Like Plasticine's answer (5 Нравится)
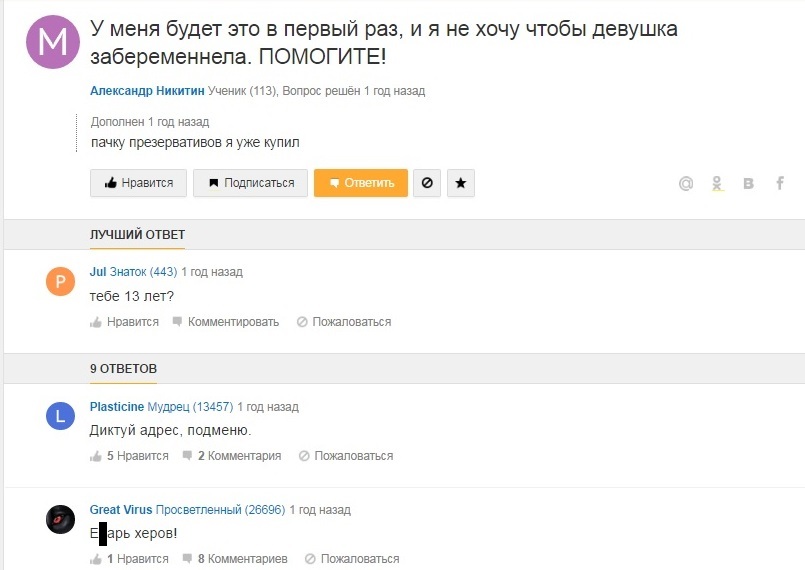This screenshot has width=805, height=570. pyautogui.click(x=129, y=456)
